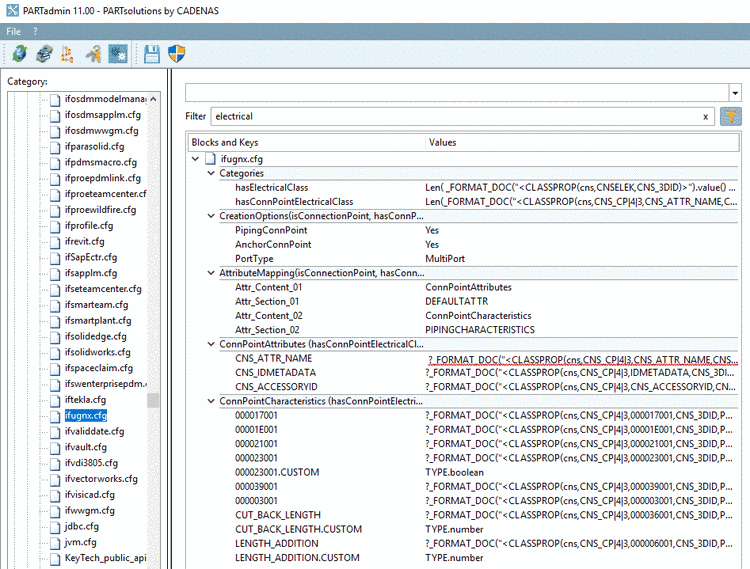
Task: Collapse the ifugnx.cfg node in the Blocks list
Action: [x=195, y=159]
